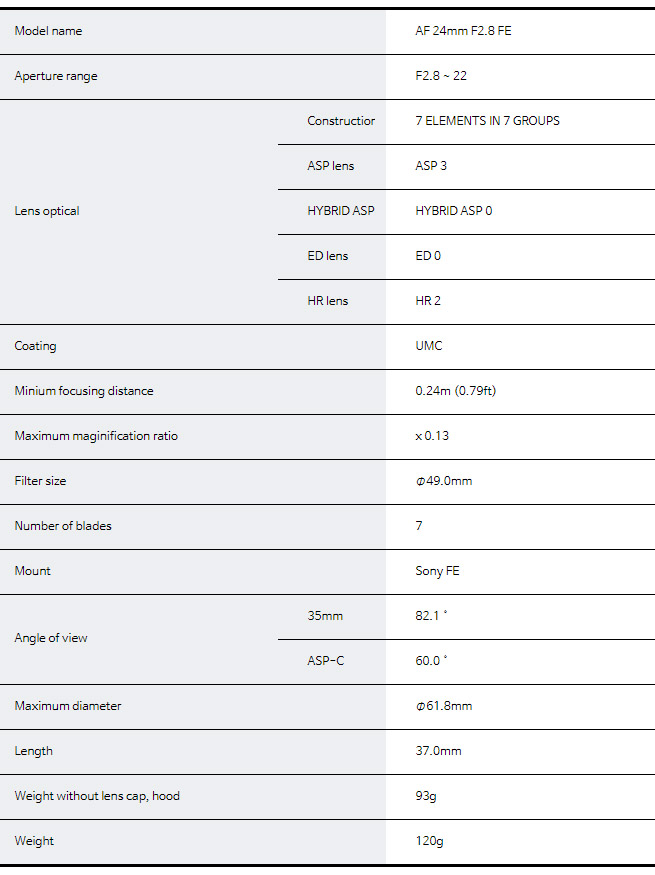The image size is (655, 875).
Task: Click the Number of blades label
Action: point(63,526)
